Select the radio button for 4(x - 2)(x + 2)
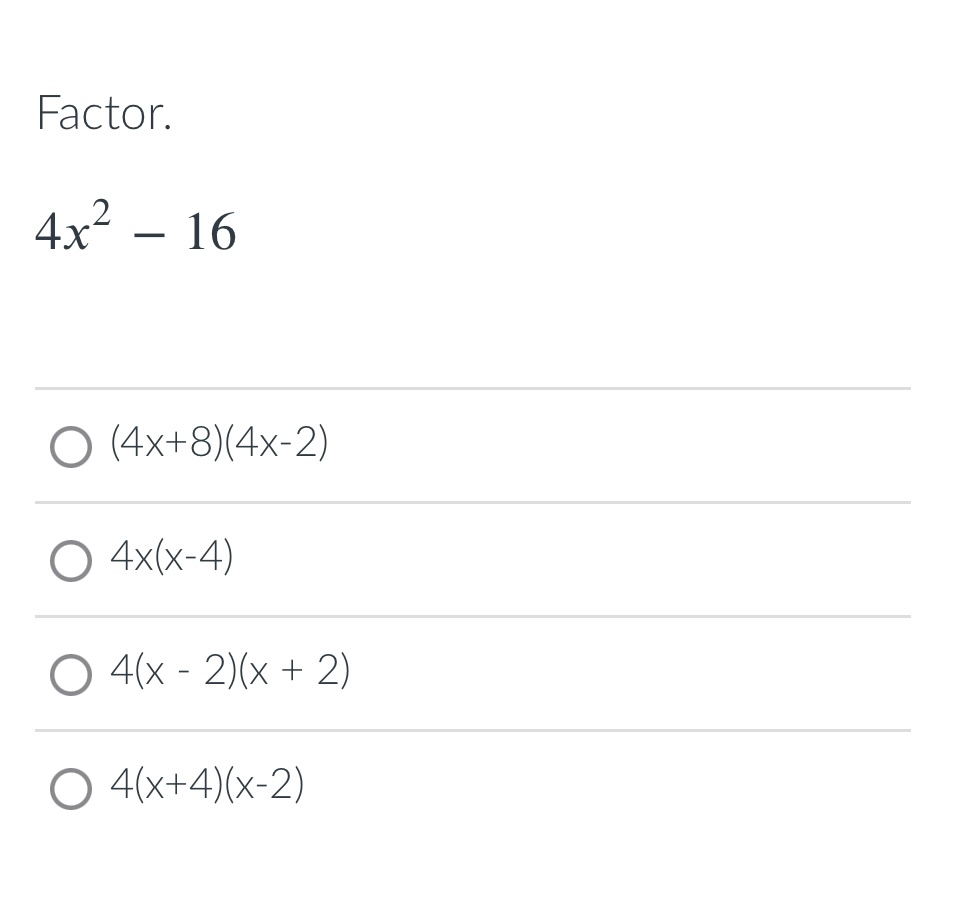The width and height of the screenshot is (970, 902). (70, 674)
